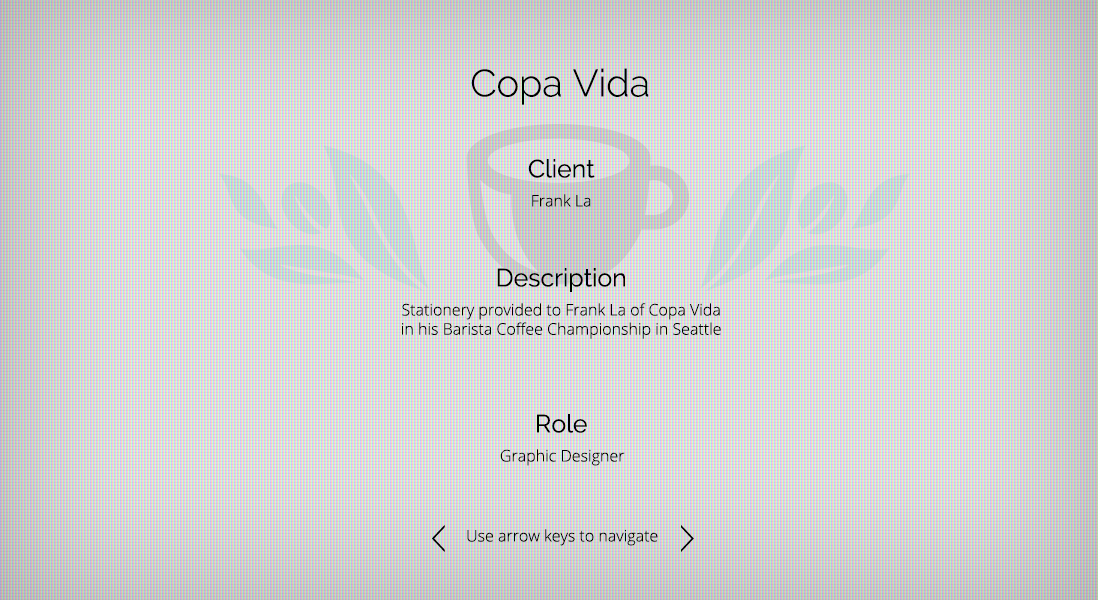Click the right next-slide chevron arrow

(x=687, y=539)
